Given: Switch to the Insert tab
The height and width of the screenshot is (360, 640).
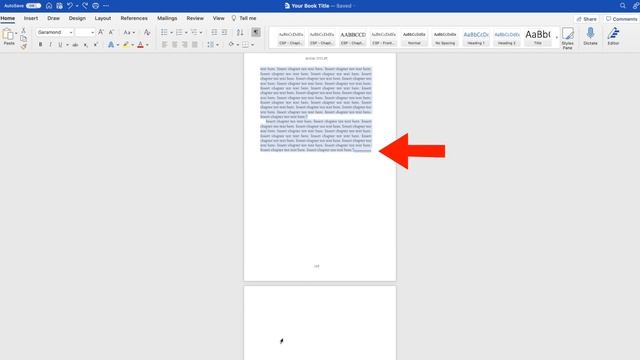Looking at the screenshot, I should 31,18.
